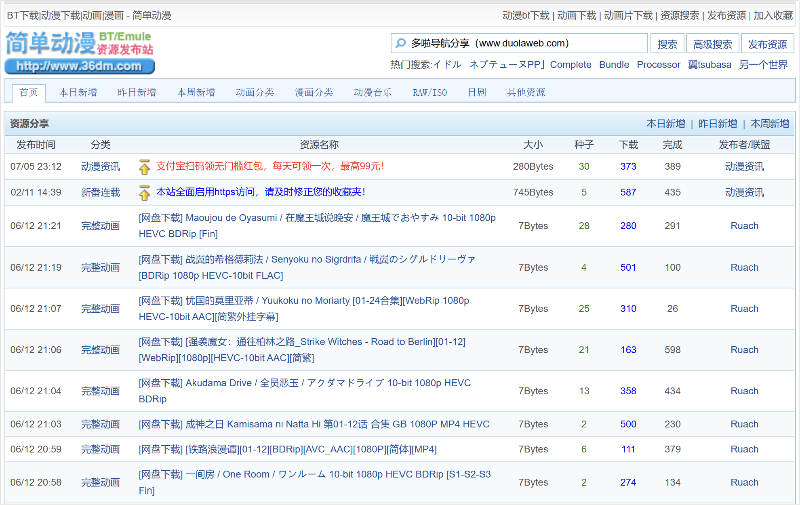800x505 pixels.
Task: Click 新番连载 category on 02/11 row
Action: [101, 193]
